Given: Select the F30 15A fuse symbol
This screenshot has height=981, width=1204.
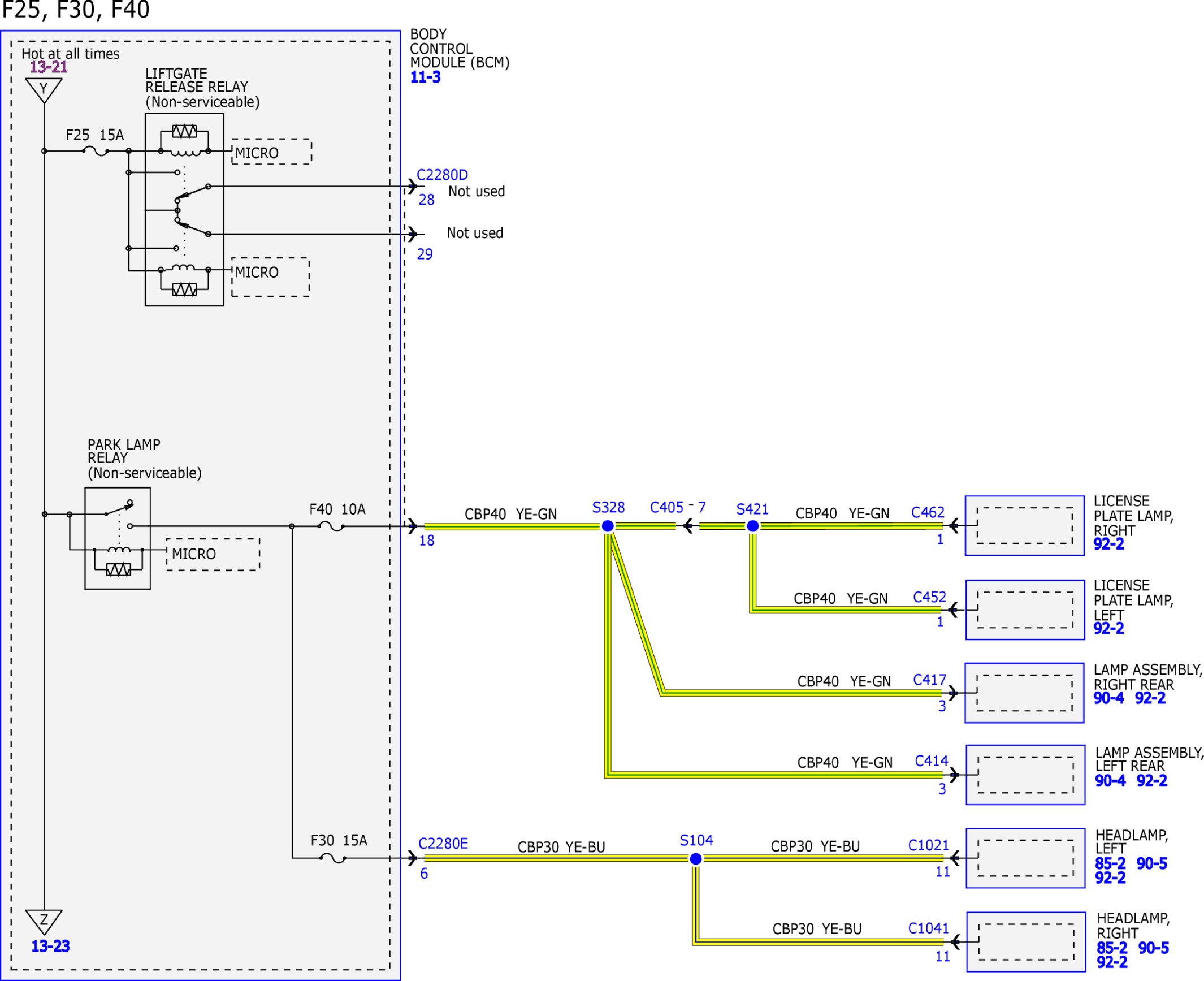Looking at the screenshot, I should point(332,858).
